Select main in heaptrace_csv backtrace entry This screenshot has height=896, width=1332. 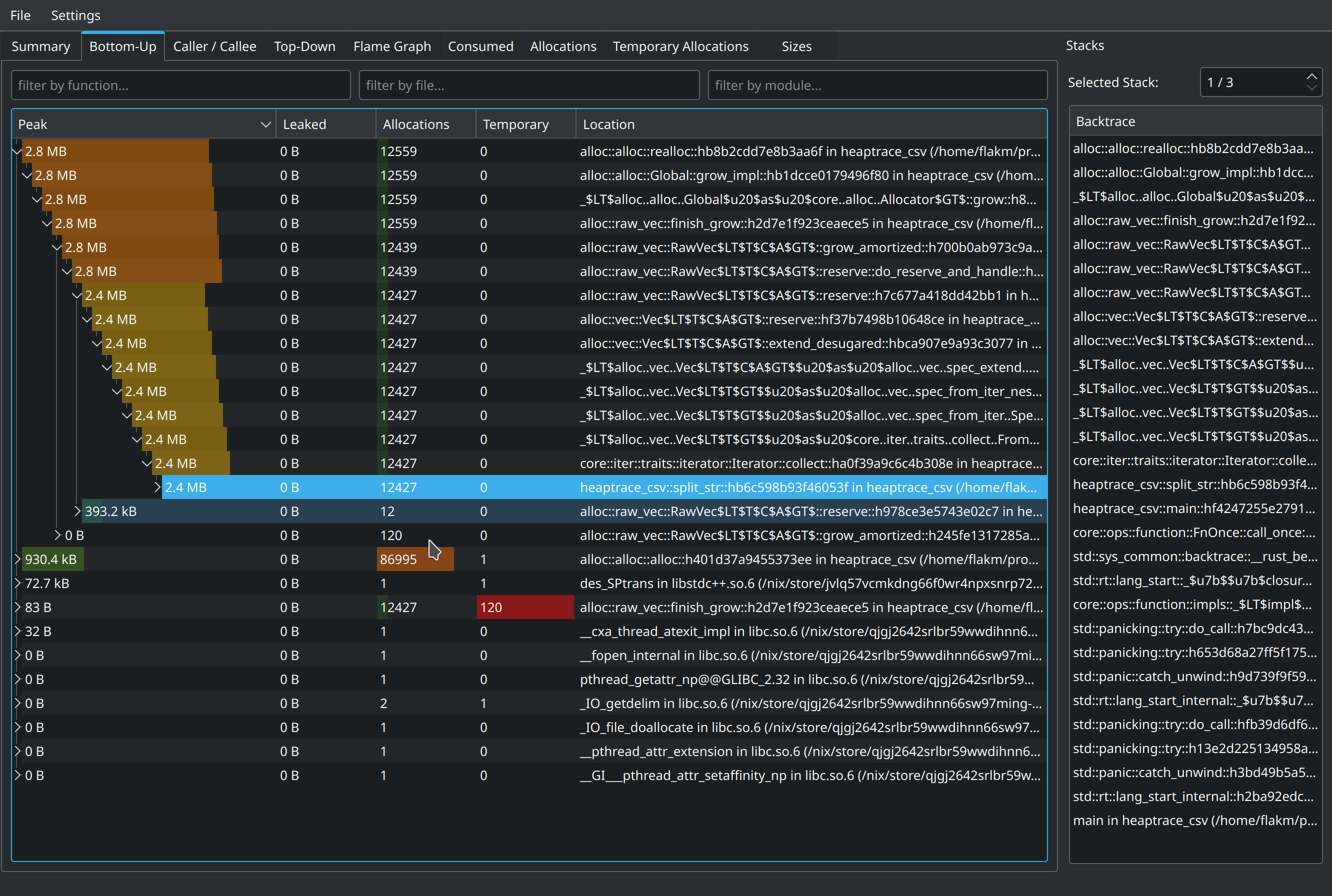(x=1195, y=820)
